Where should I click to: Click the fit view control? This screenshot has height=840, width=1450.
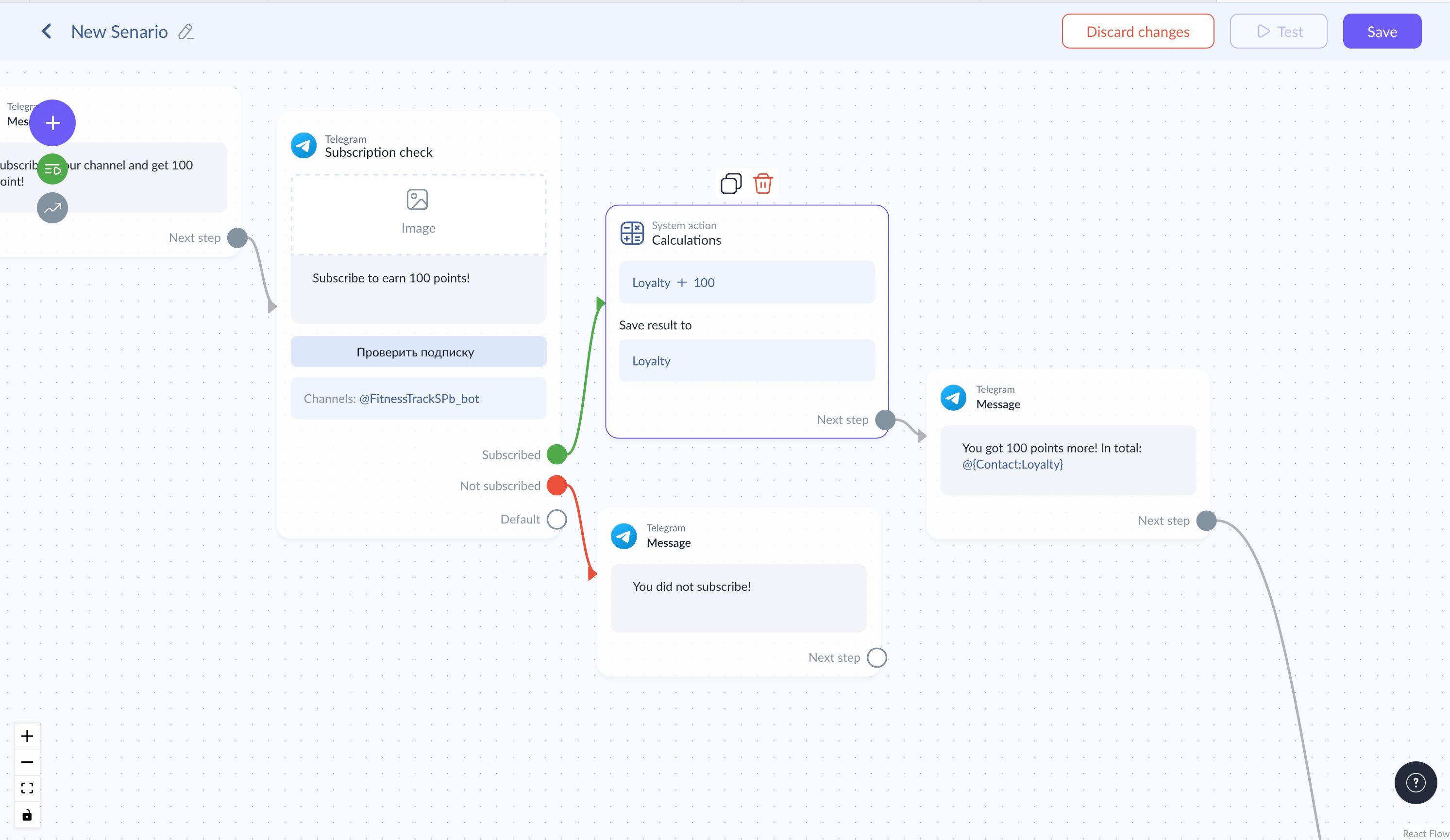27,788
